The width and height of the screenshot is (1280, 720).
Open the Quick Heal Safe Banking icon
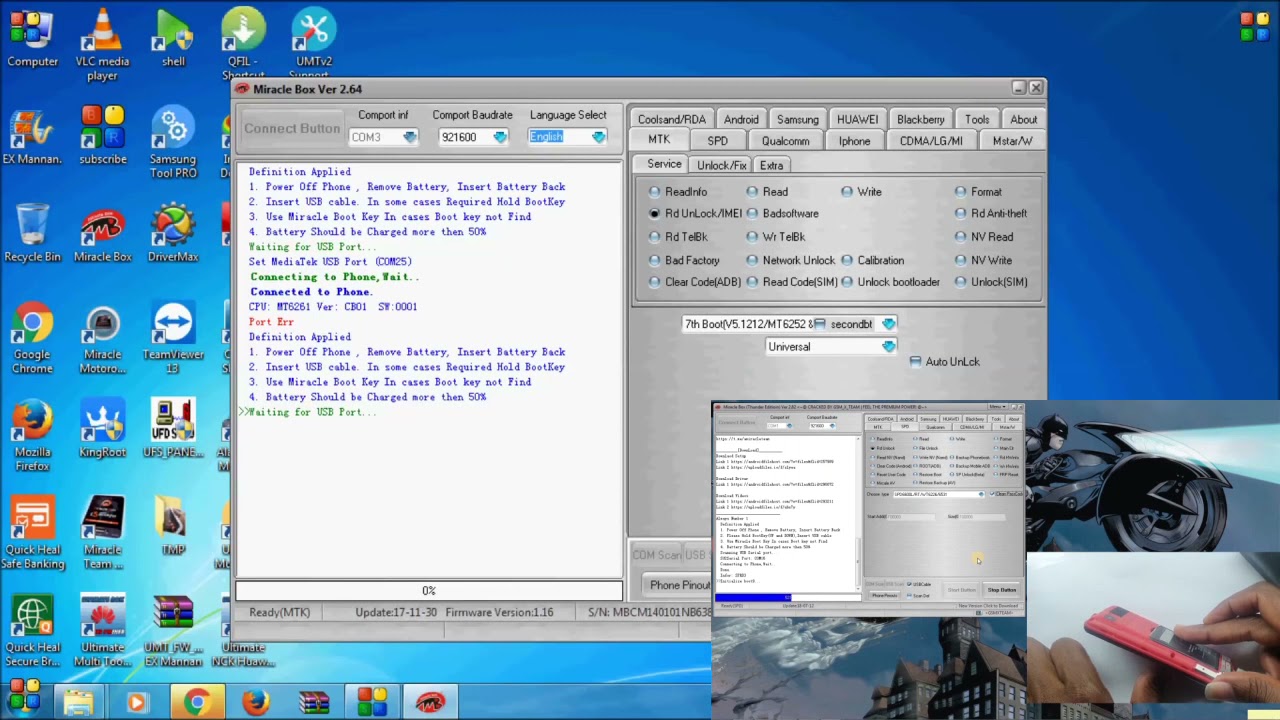click(x=32, y=534)
